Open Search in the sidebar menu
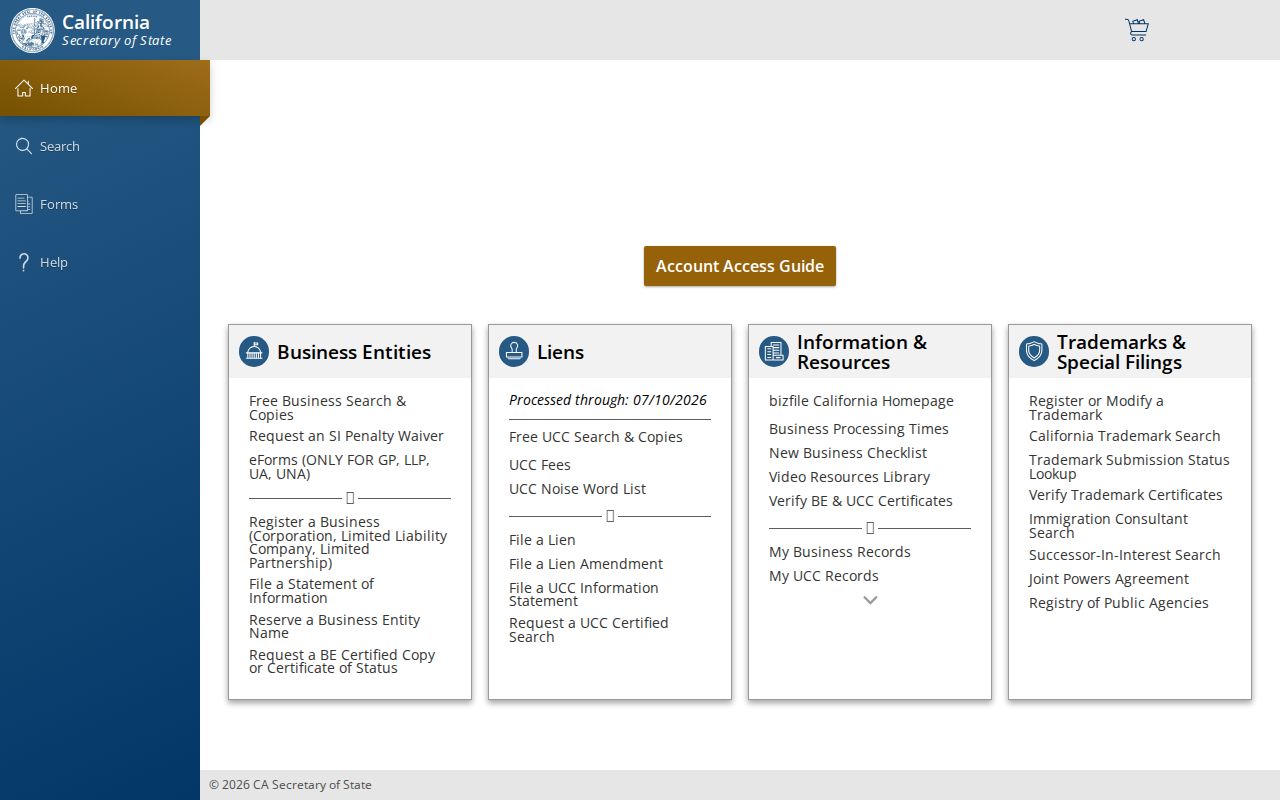 click(100, 146)
